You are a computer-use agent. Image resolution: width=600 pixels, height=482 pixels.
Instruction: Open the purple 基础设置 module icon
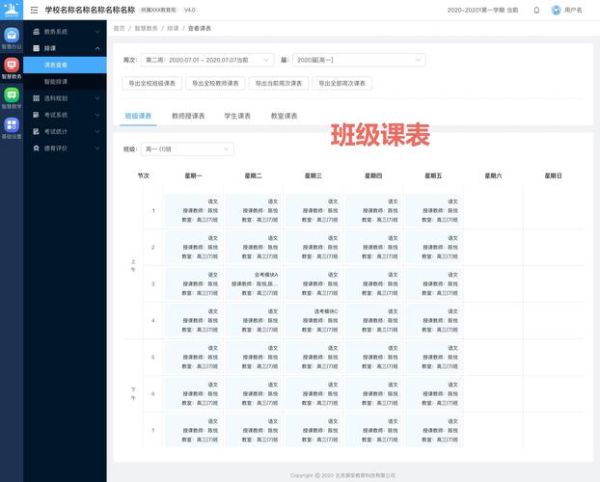click(11, 125)
